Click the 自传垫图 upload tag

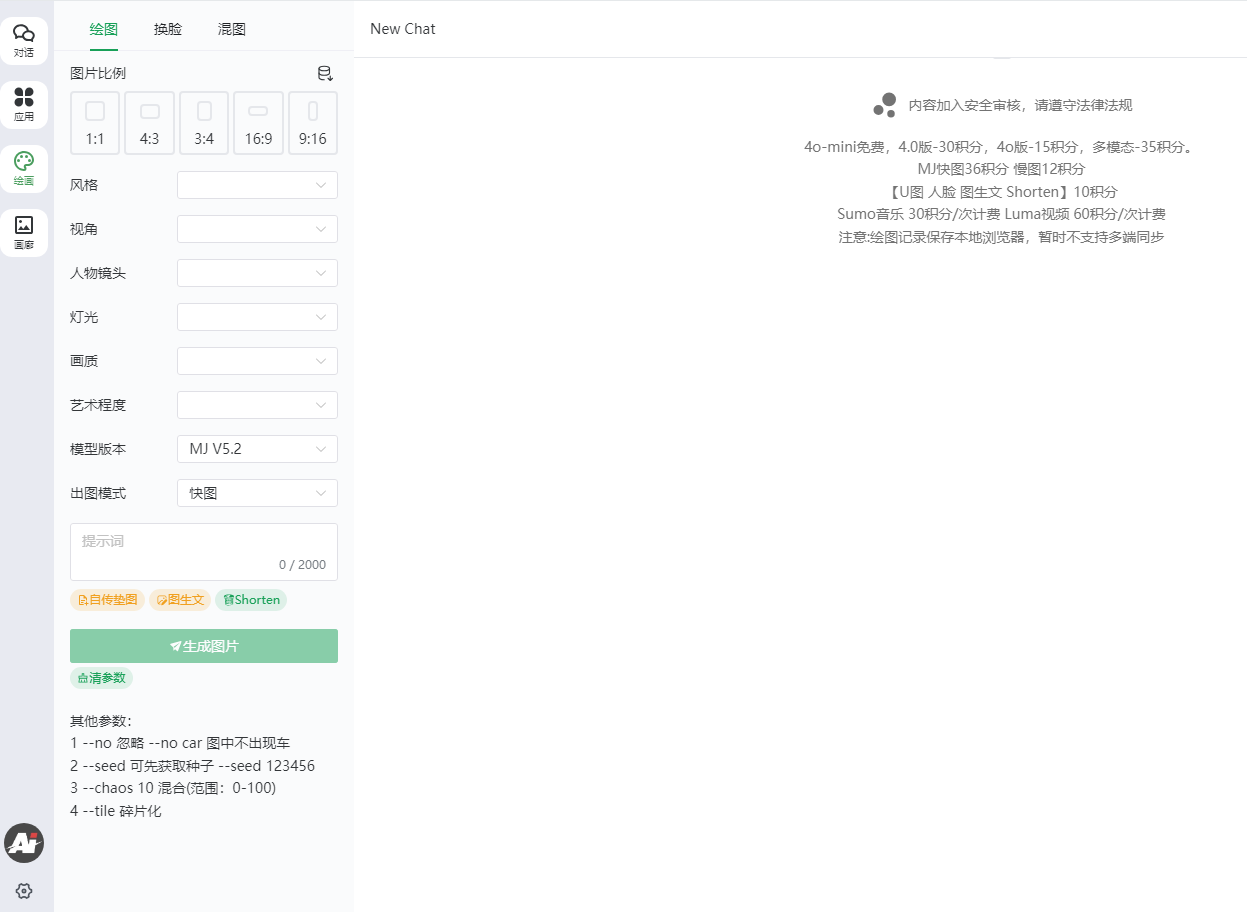click(x=107, y=600)
